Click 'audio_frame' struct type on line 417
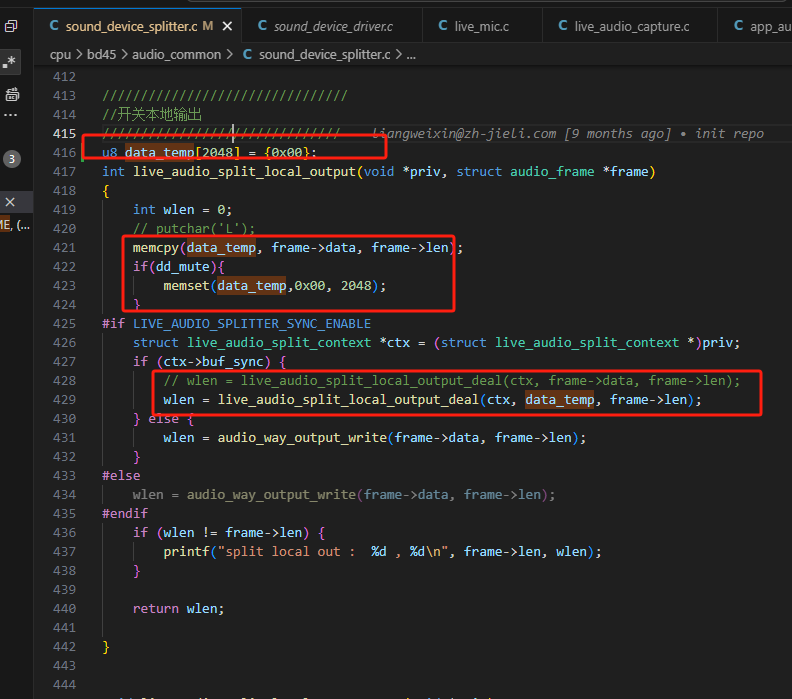Image resolution: width=792 pixels, height=699 pixels. [552, 172]
